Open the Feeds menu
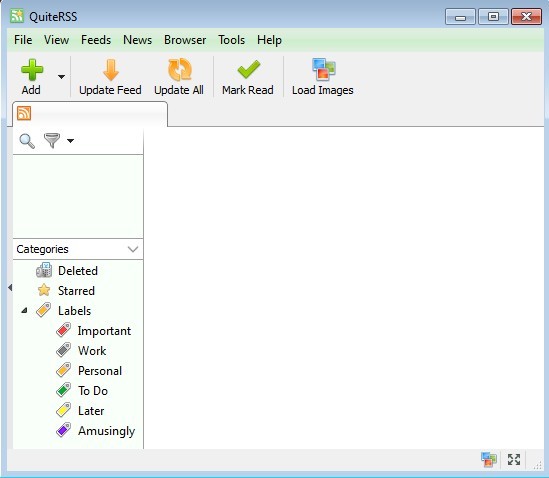The image size is (549, 478). (96, 40)
